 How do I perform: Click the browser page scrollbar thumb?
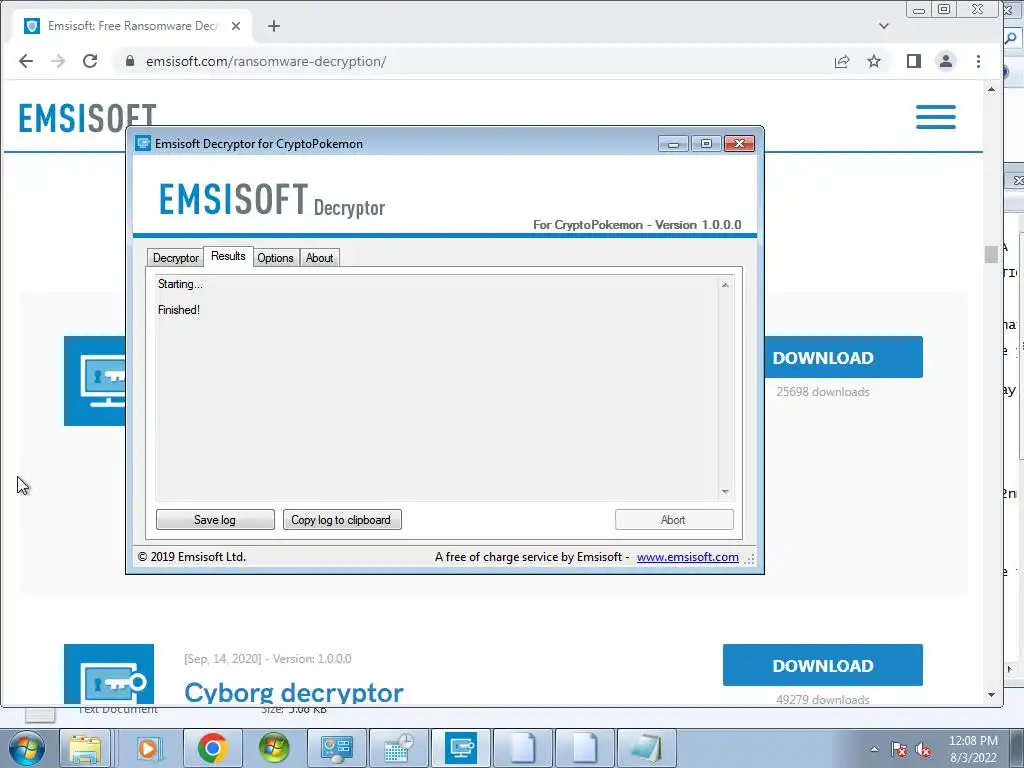point(991,254)
